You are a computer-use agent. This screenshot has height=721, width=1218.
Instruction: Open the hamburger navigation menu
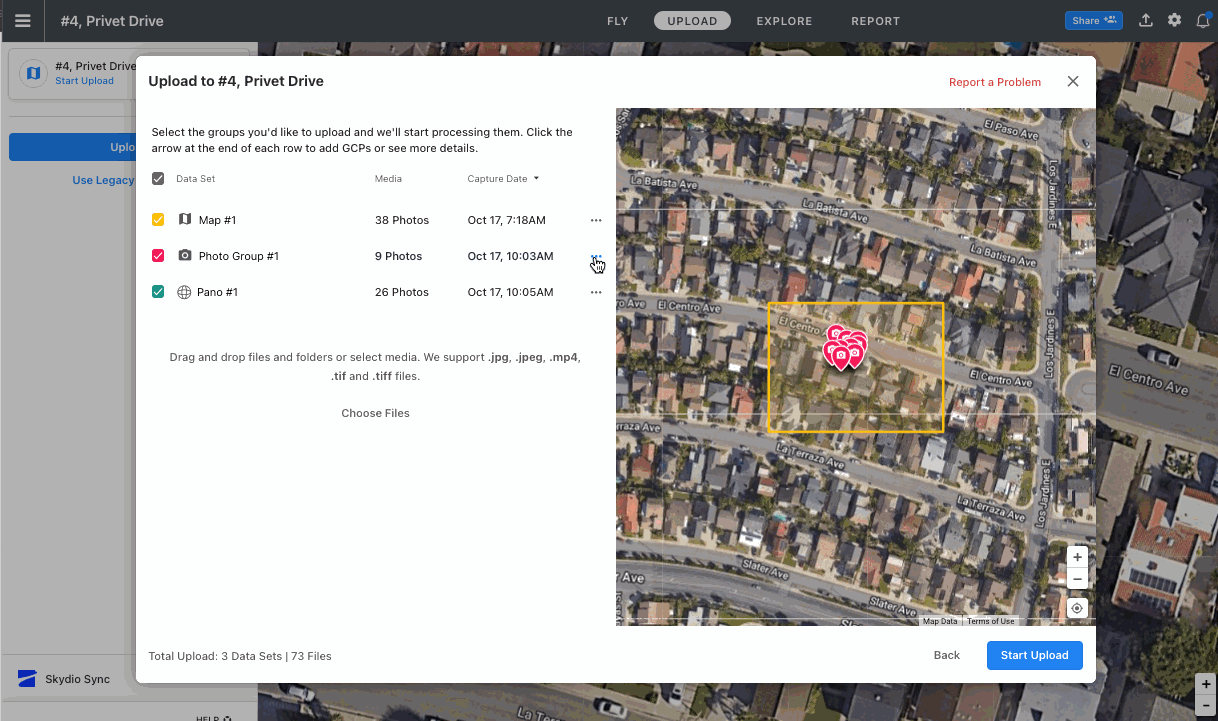pos(22,21)
